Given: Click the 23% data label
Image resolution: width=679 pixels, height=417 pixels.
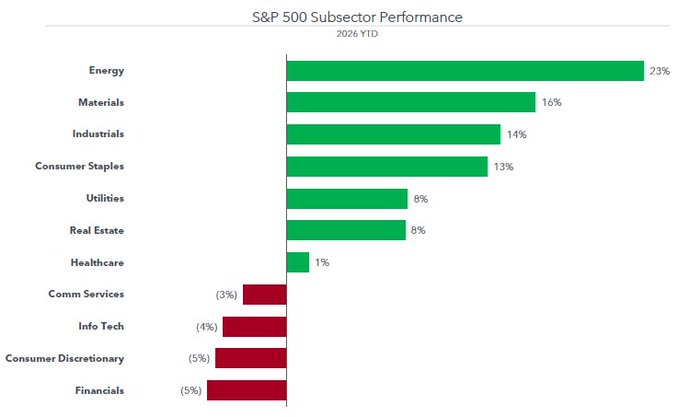Looking at the screenshot, I should (659, 71).
